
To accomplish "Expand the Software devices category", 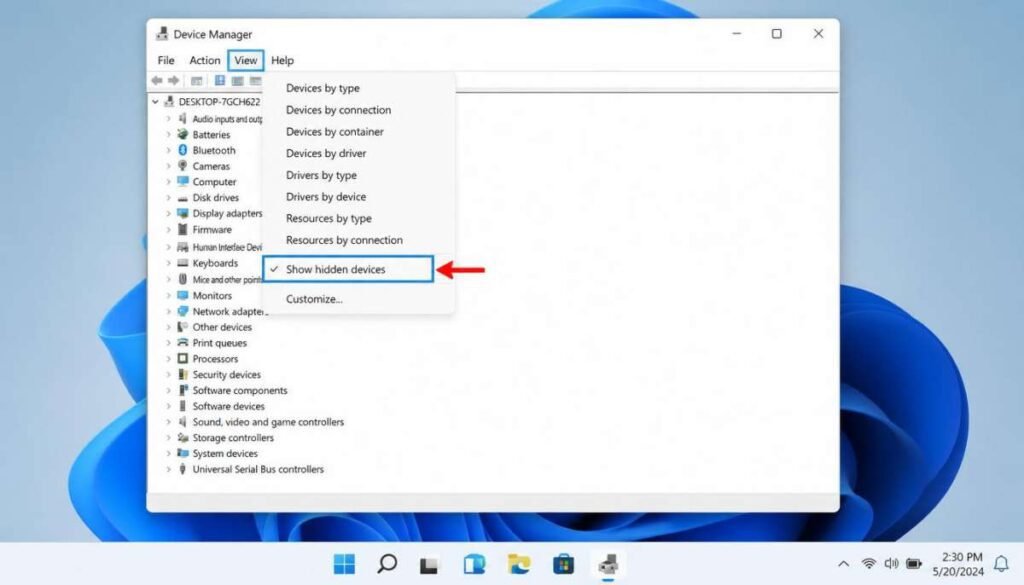I will [168, 406].
